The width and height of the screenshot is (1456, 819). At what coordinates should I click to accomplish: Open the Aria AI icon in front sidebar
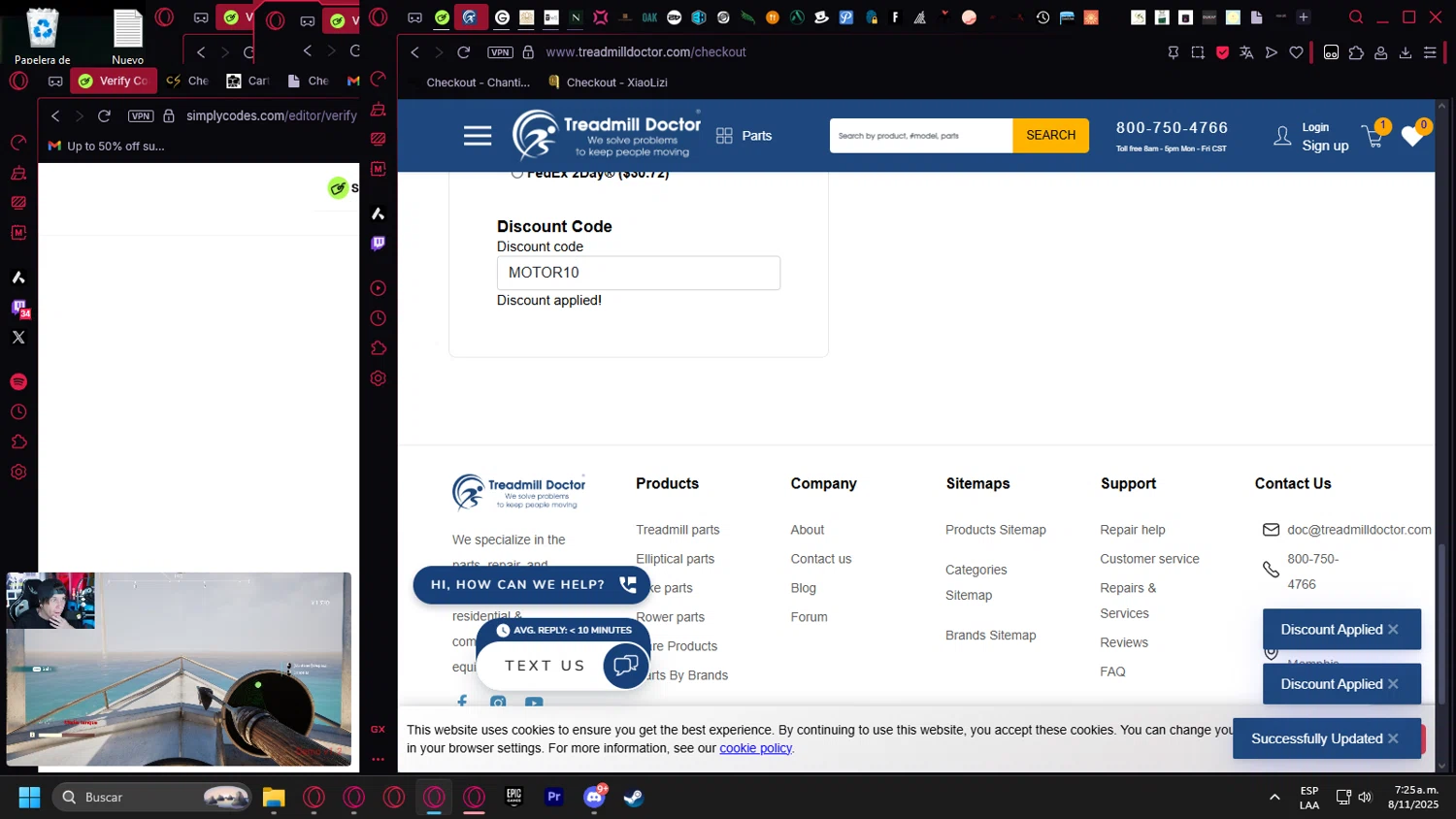(x=379, y=213)
